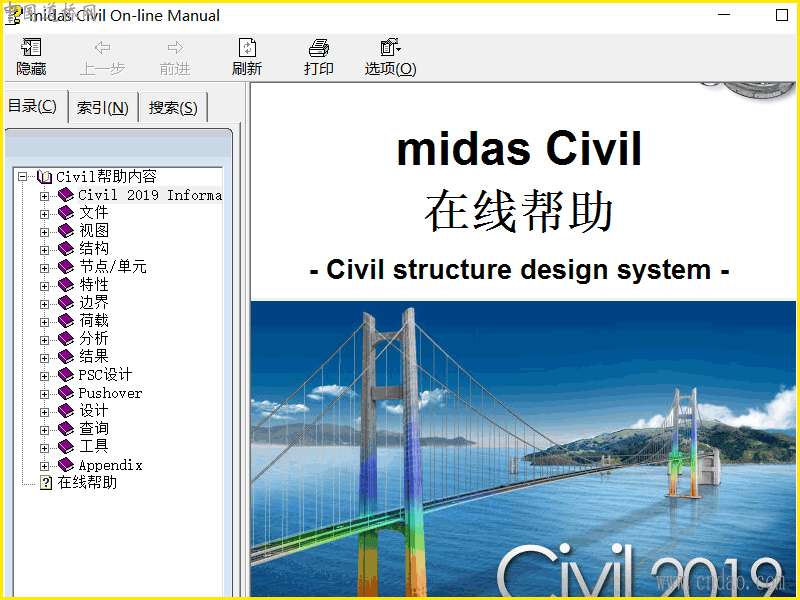This screenshot has height=600, width=800.
Task: Expand the 分析 tree node
Action: (44, 340)
